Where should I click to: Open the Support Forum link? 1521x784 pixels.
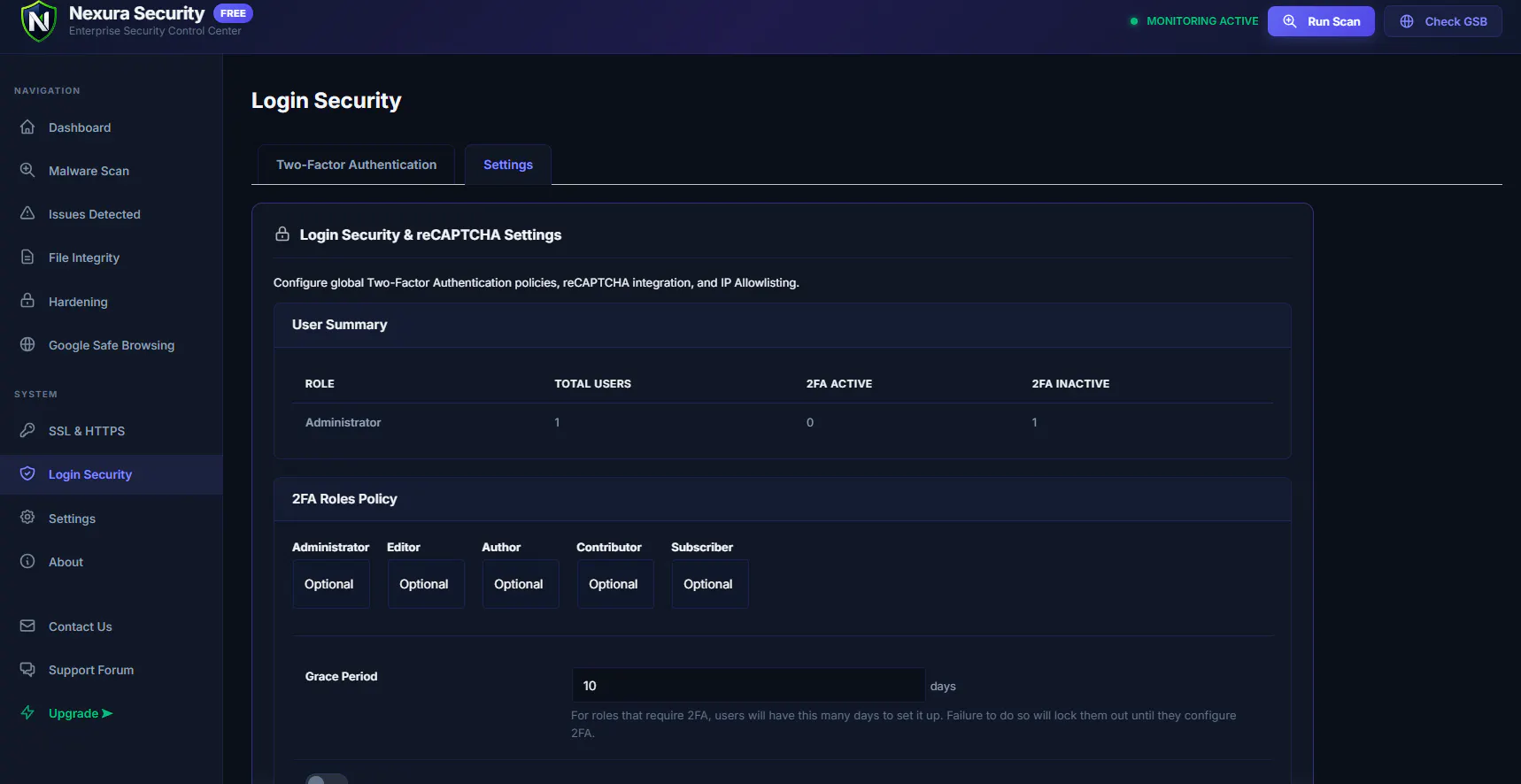(112, 670)
